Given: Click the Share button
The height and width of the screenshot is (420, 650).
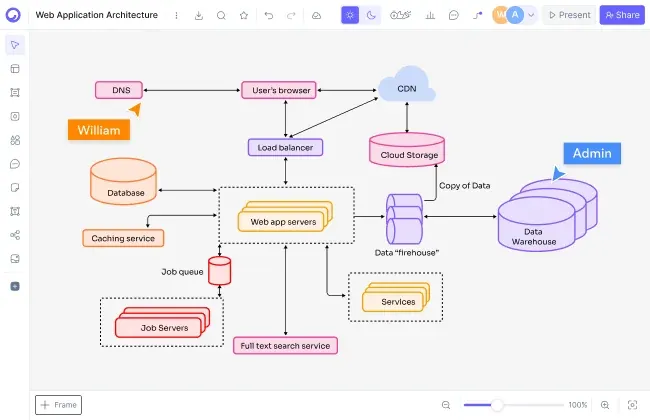Looking at the screenshot, I should pyautogui.click(x=622, y=15).
